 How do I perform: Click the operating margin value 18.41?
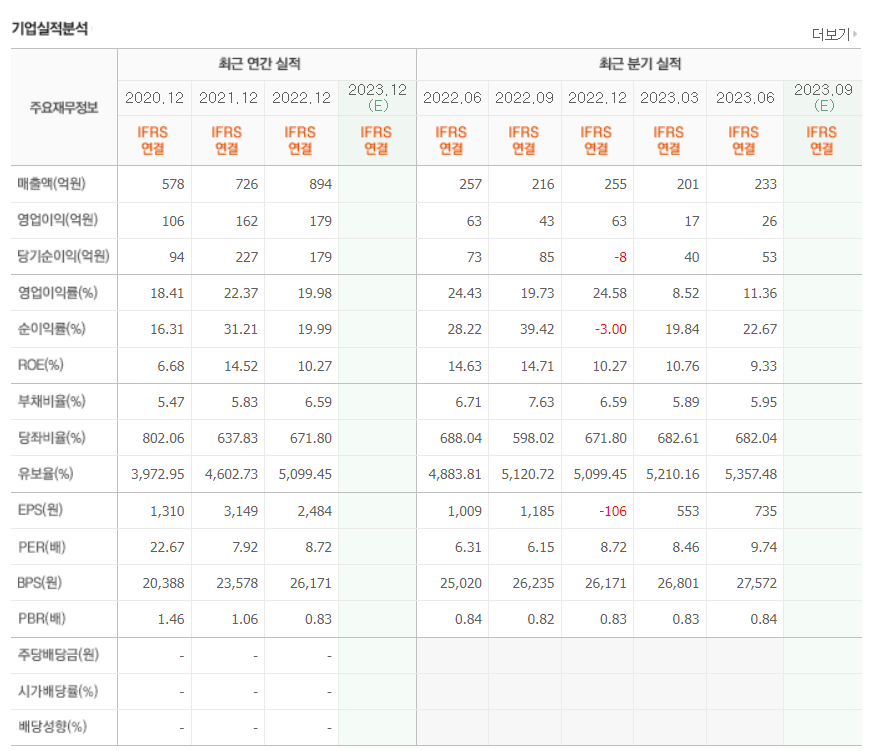(x=167, y=293)
